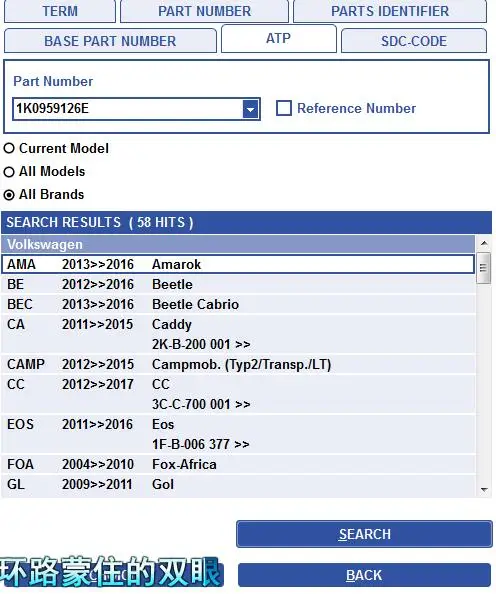Click the results scrollbar down arrow
Image resolution: width=496 pixels, height=594 pixels.
click(484, 489)
